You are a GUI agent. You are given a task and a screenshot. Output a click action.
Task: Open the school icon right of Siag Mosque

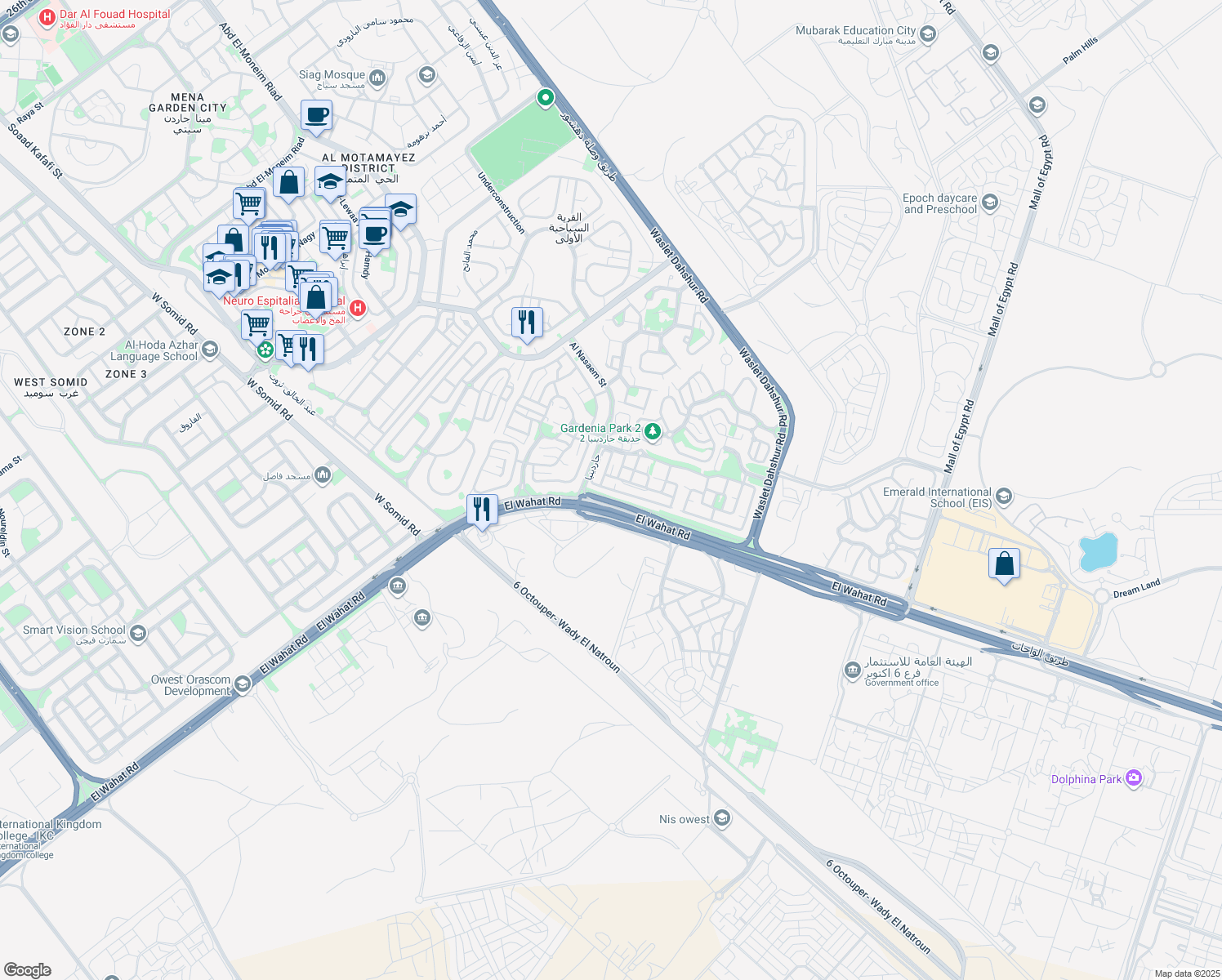(426, 75)
